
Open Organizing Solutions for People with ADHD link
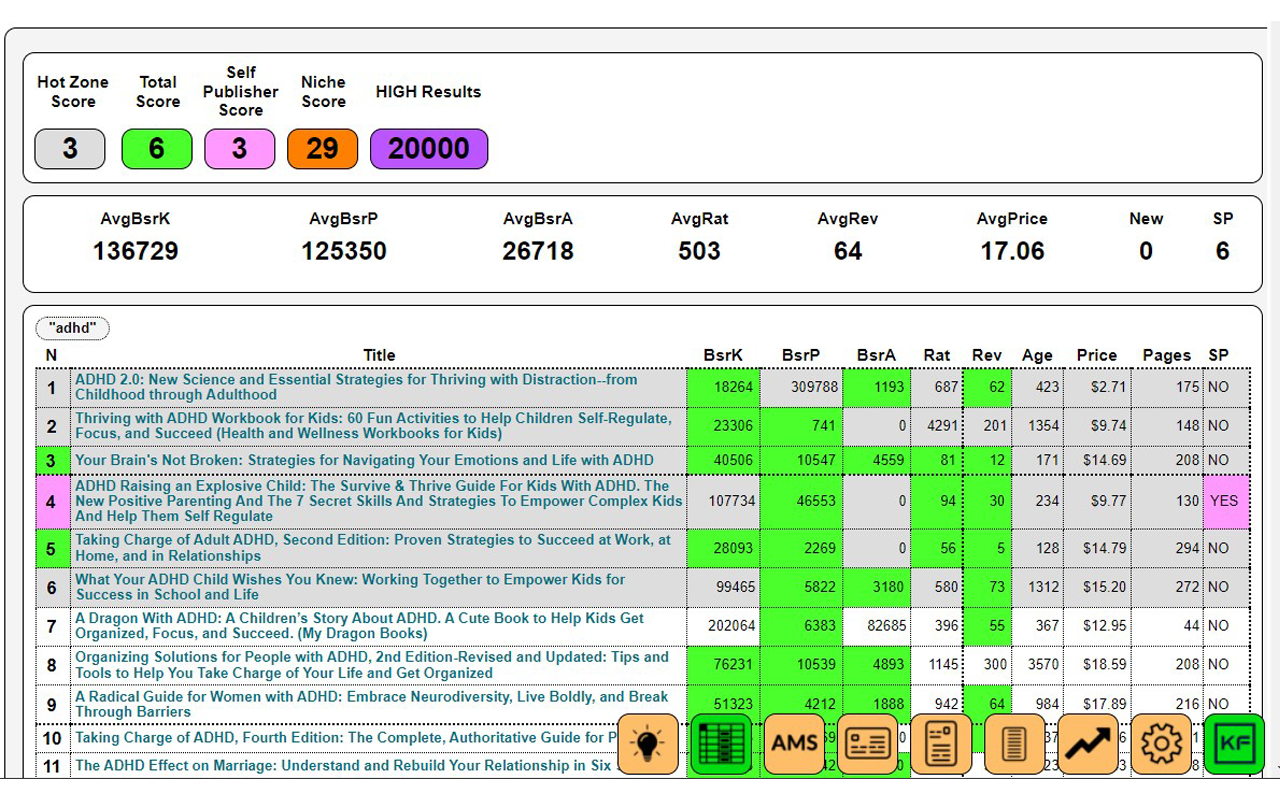(x=372, y=665)
